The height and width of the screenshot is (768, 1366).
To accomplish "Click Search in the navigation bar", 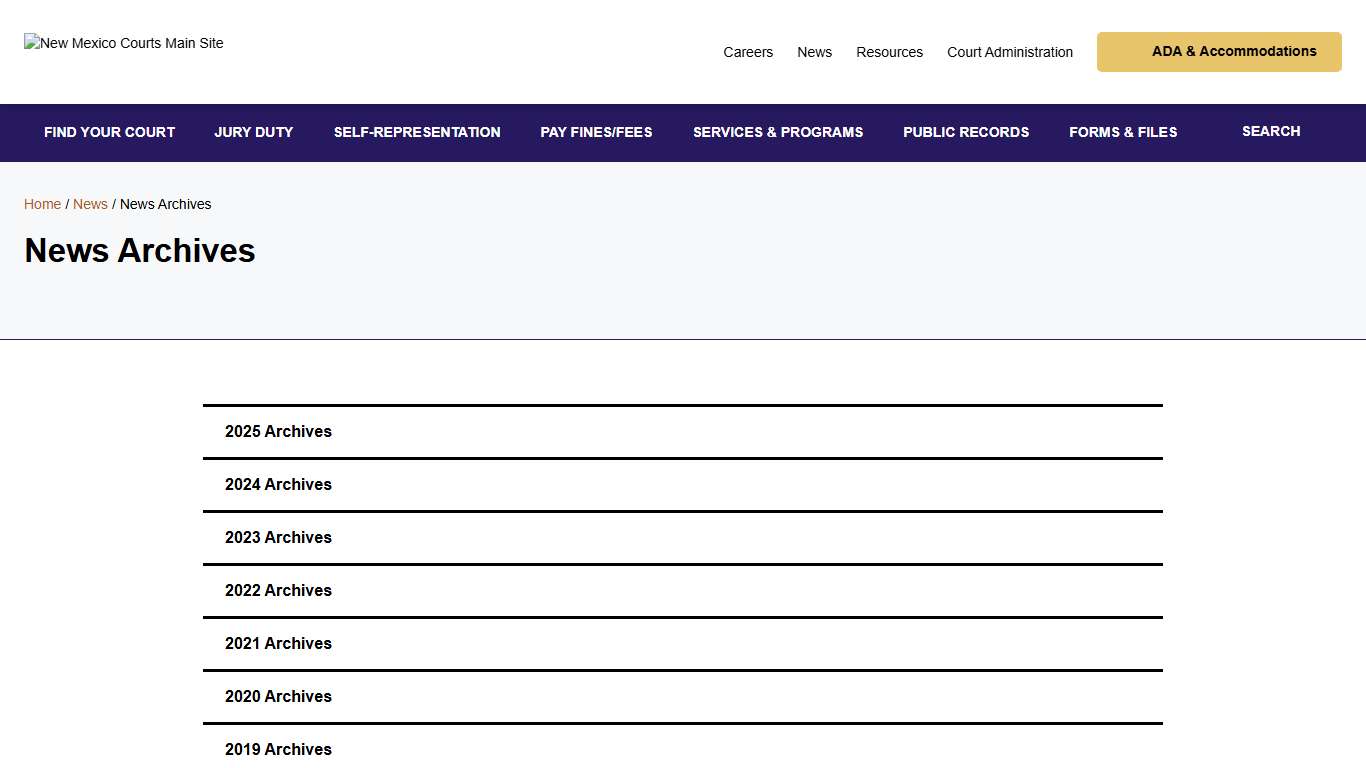I will [x=1271, y=131].
